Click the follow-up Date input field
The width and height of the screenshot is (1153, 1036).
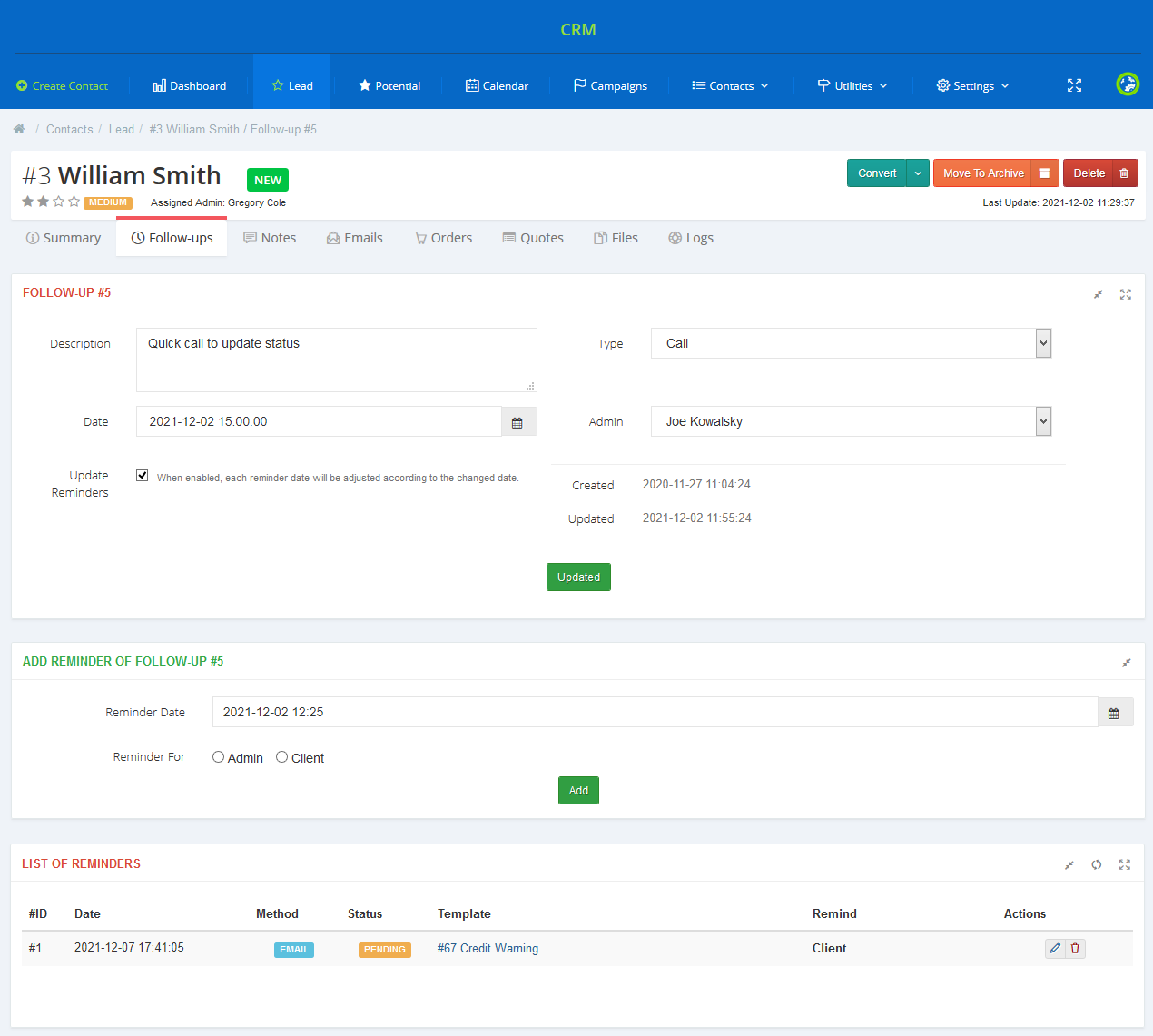(319, 422)
